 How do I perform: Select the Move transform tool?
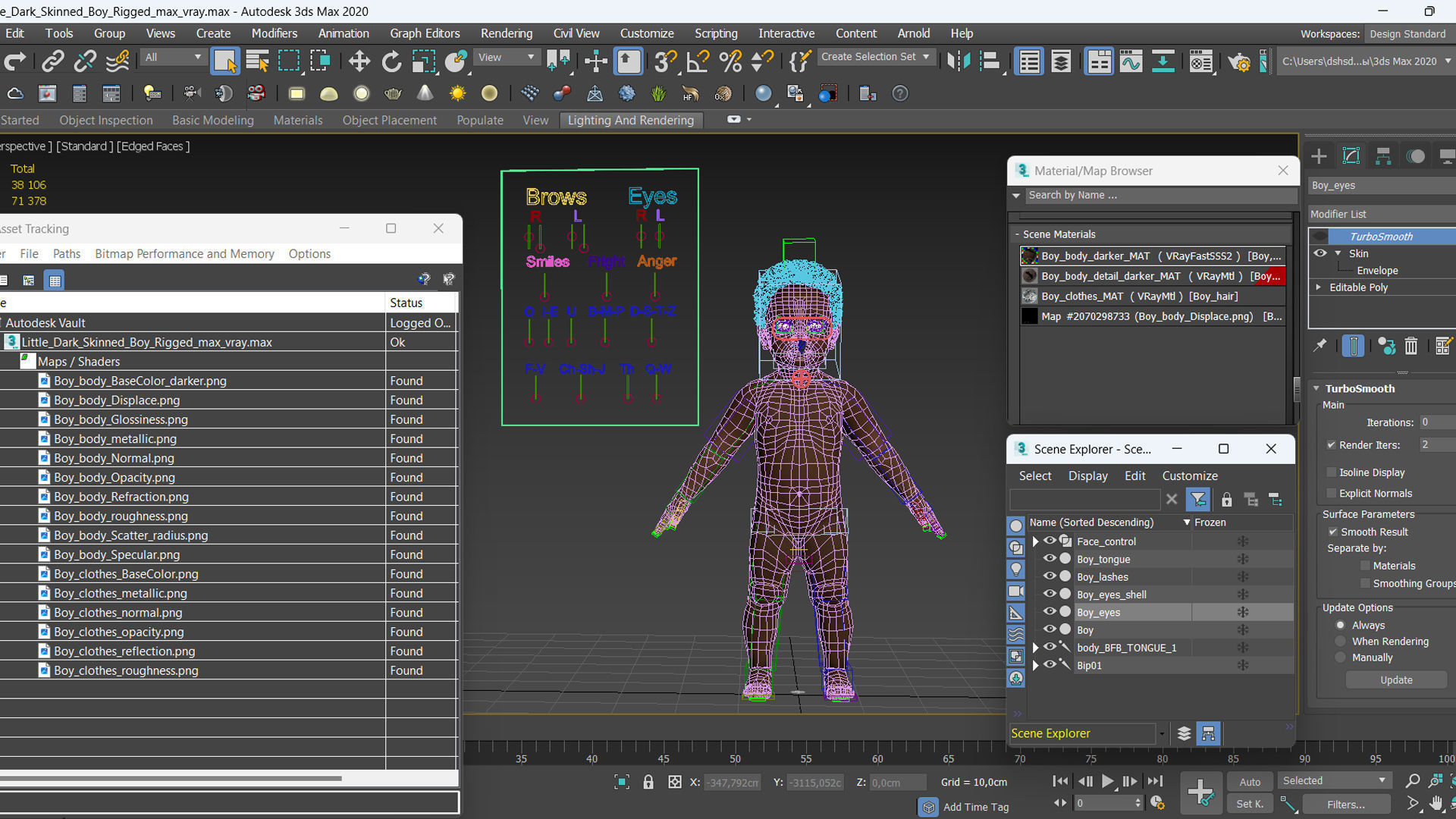(359, 61)
